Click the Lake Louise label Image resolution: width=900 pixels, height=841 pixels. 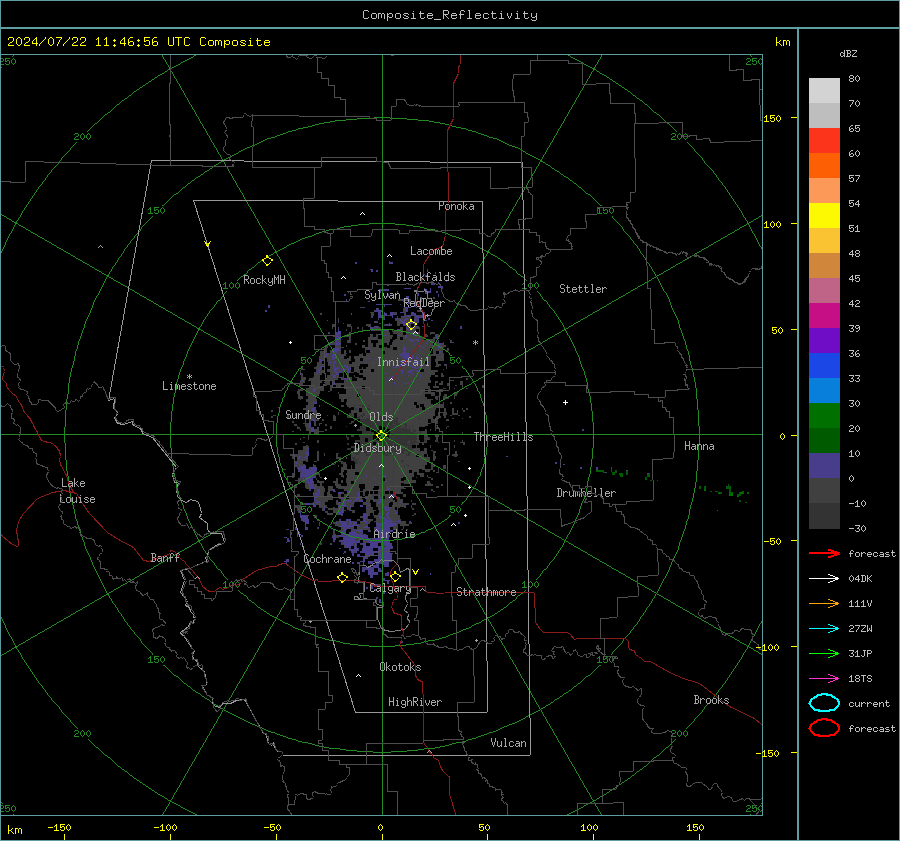click(77, 491)
